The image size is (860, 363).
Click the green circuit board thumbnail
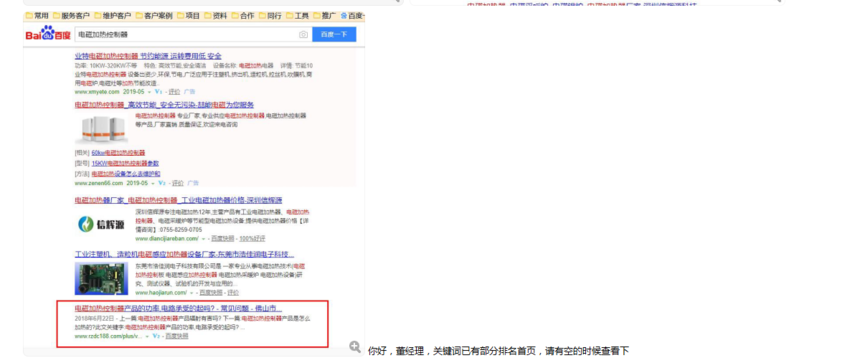point(101,279)
